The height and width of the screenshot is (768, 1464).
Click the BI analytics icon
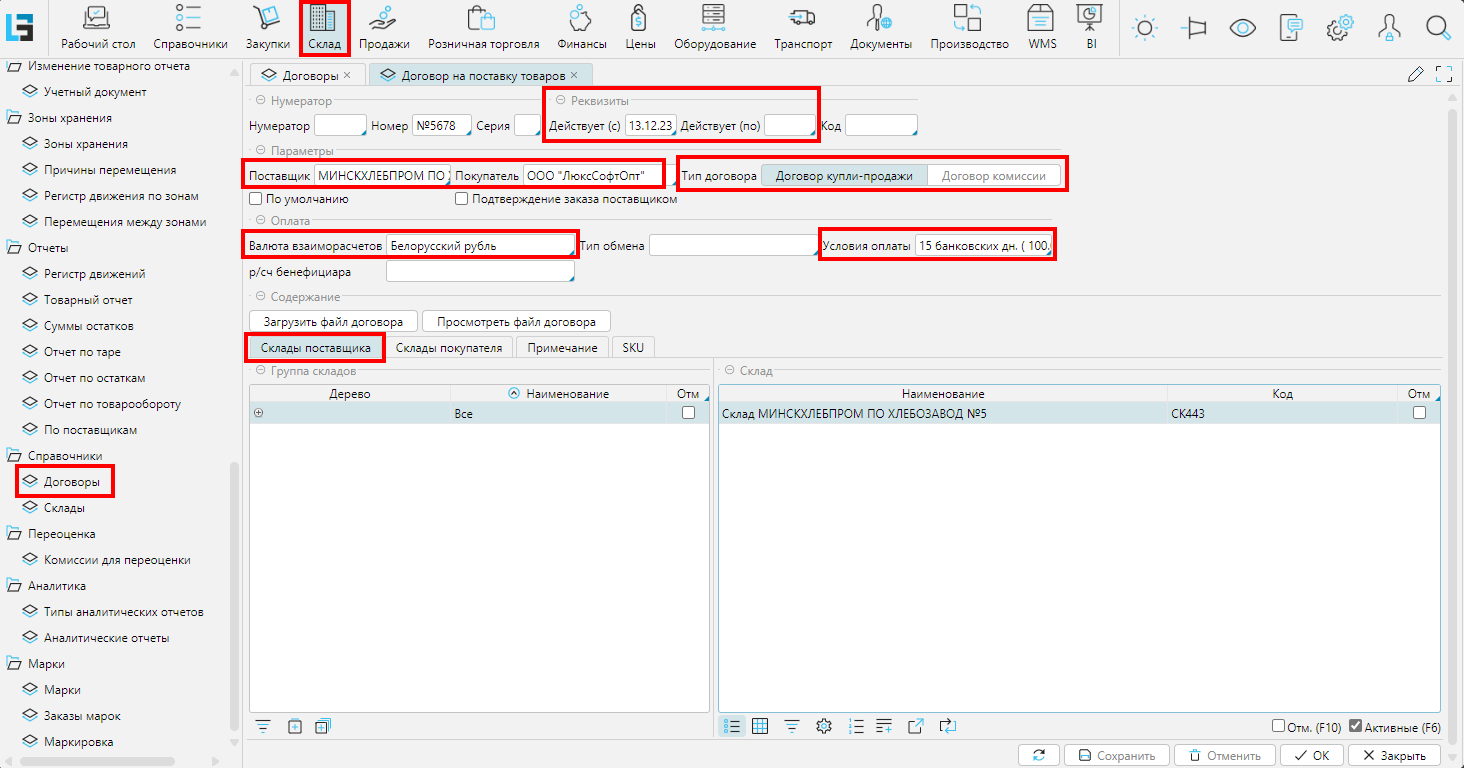point(1090,18)
